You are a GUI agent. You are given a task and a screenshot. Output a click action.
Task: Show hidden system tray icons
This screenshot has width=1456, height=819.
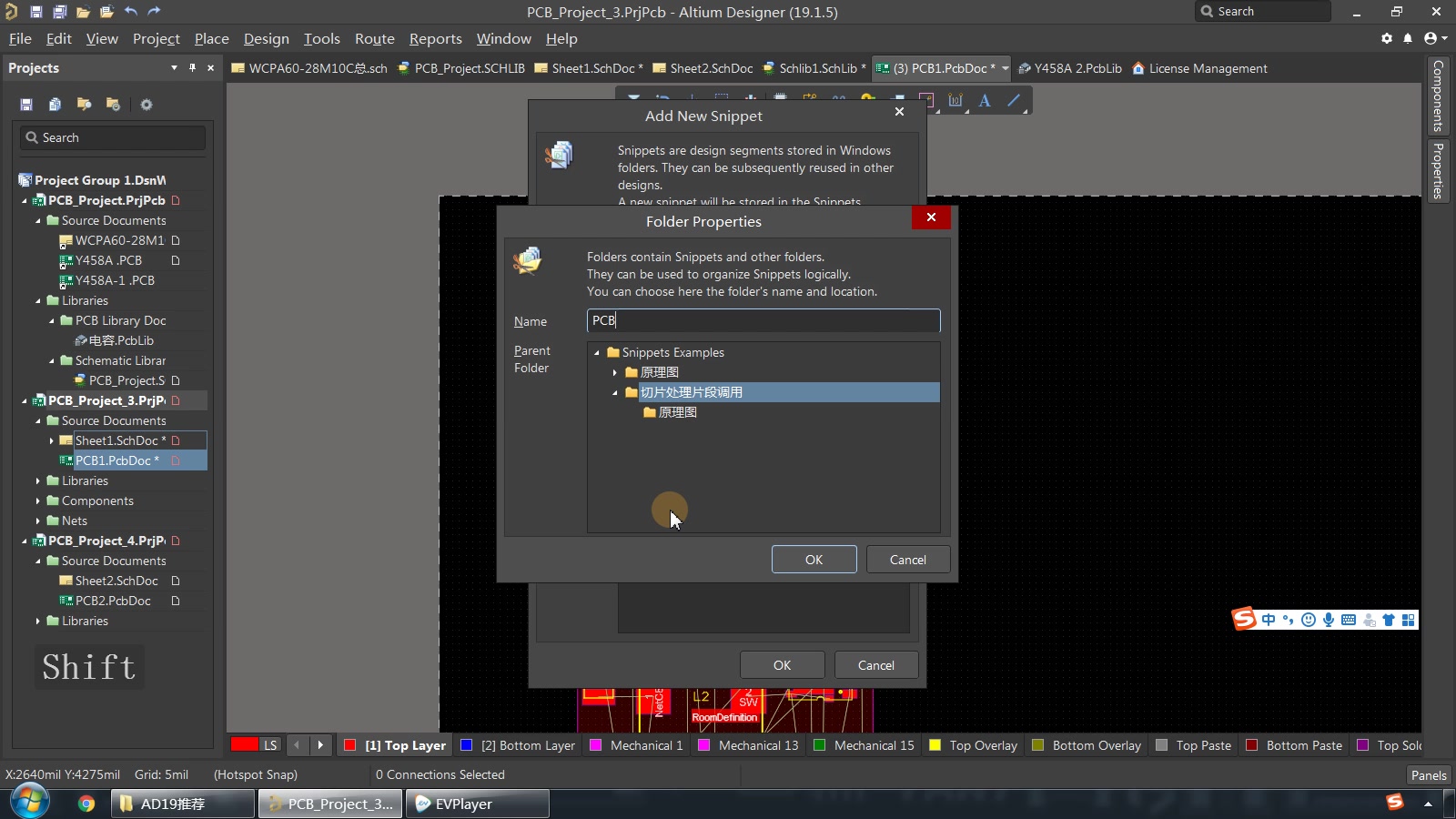click(1428, 804)
